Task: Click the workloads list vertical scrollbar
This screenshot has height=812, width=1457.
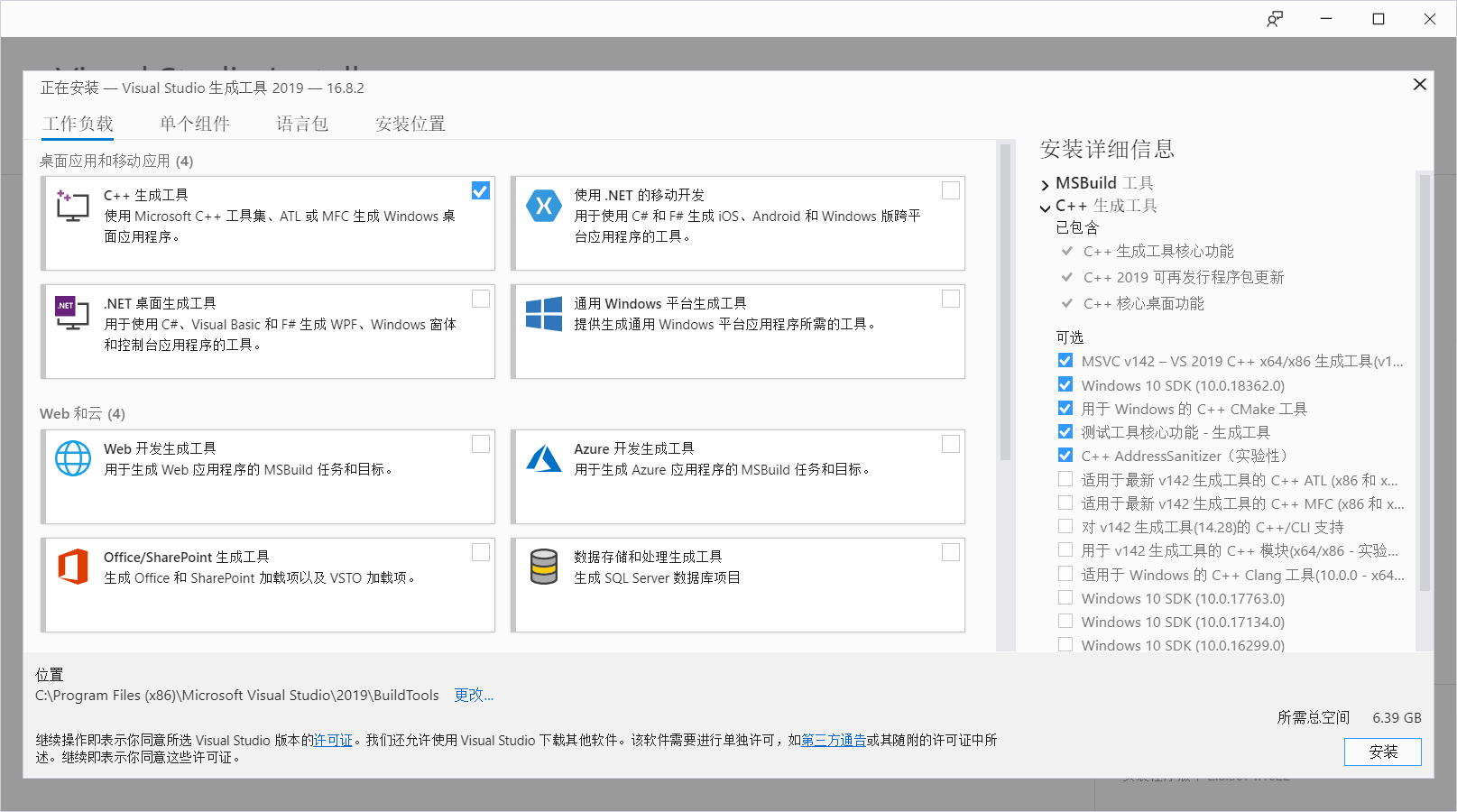Action: pos(1005,302)
